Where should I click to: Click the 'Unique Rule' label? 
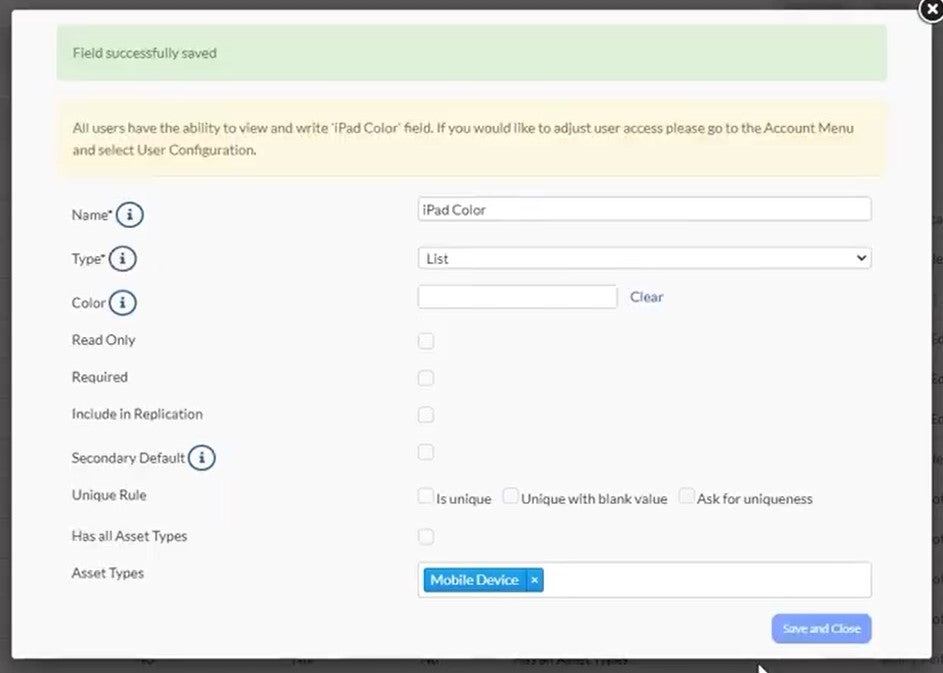[x=109, y=495]
